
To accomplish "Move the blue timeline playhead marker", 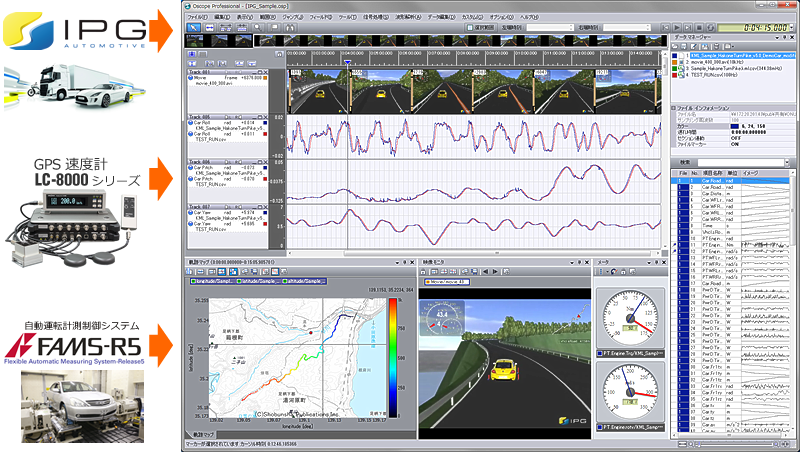I will pyautogui.click(x=347, y=63).
